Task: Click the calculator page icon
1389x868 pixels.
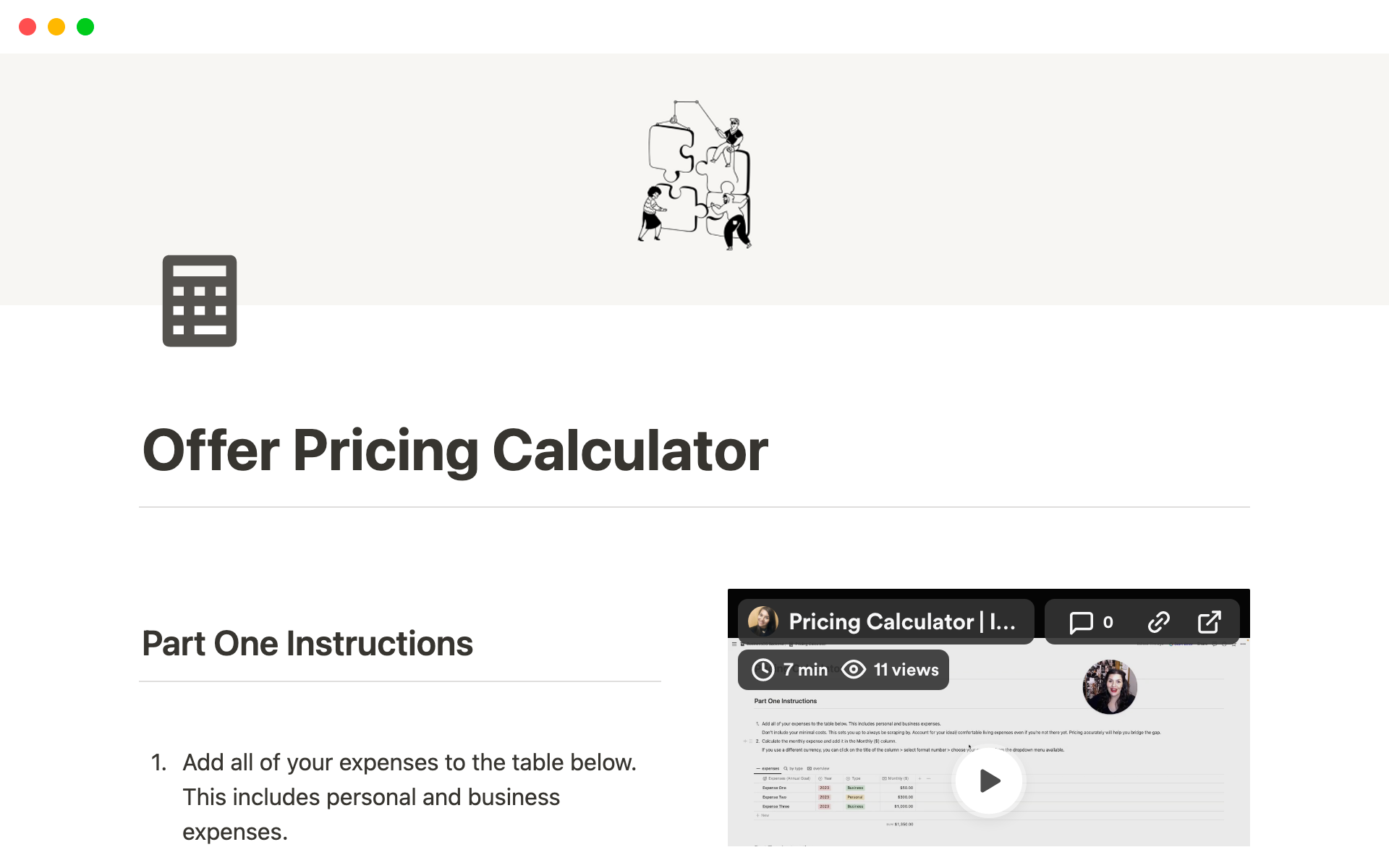Action: coord(200,301)
